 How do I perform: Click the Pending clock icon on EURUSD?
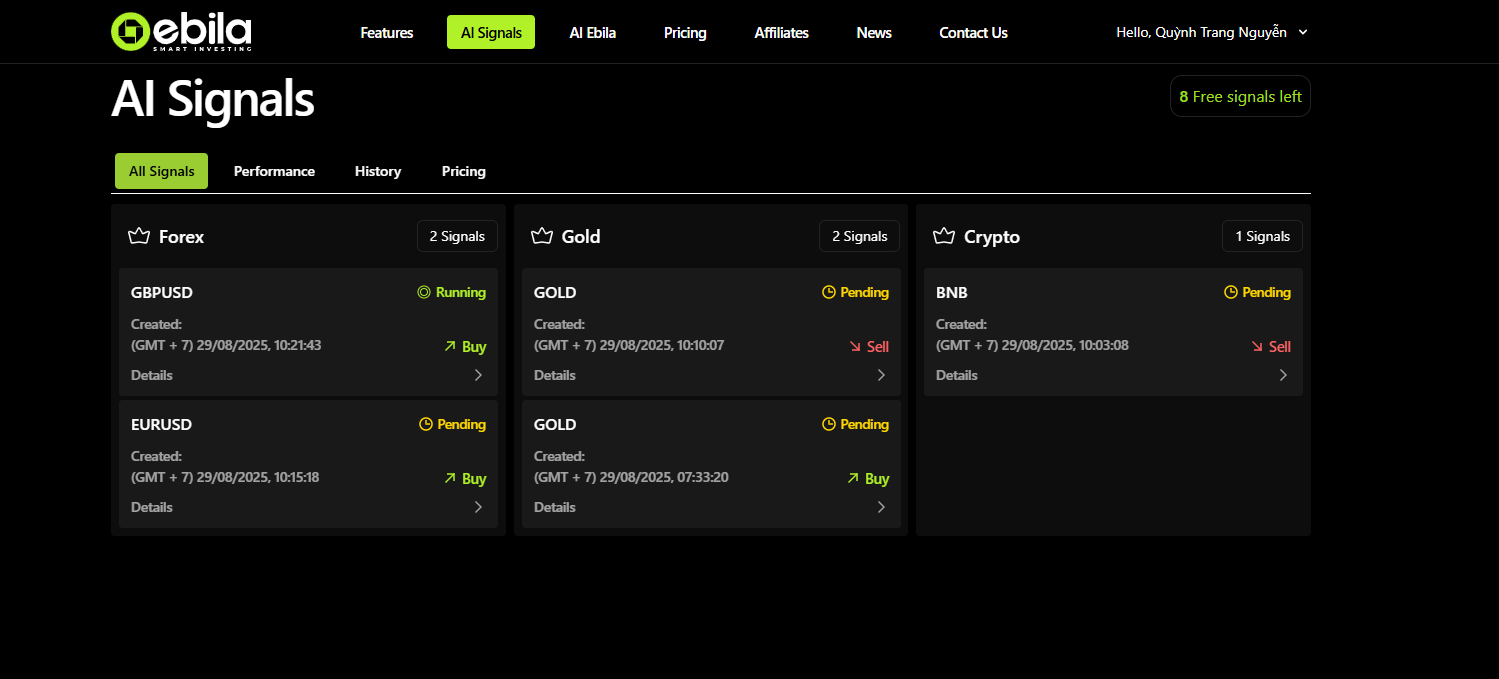[x=426, y=425]
